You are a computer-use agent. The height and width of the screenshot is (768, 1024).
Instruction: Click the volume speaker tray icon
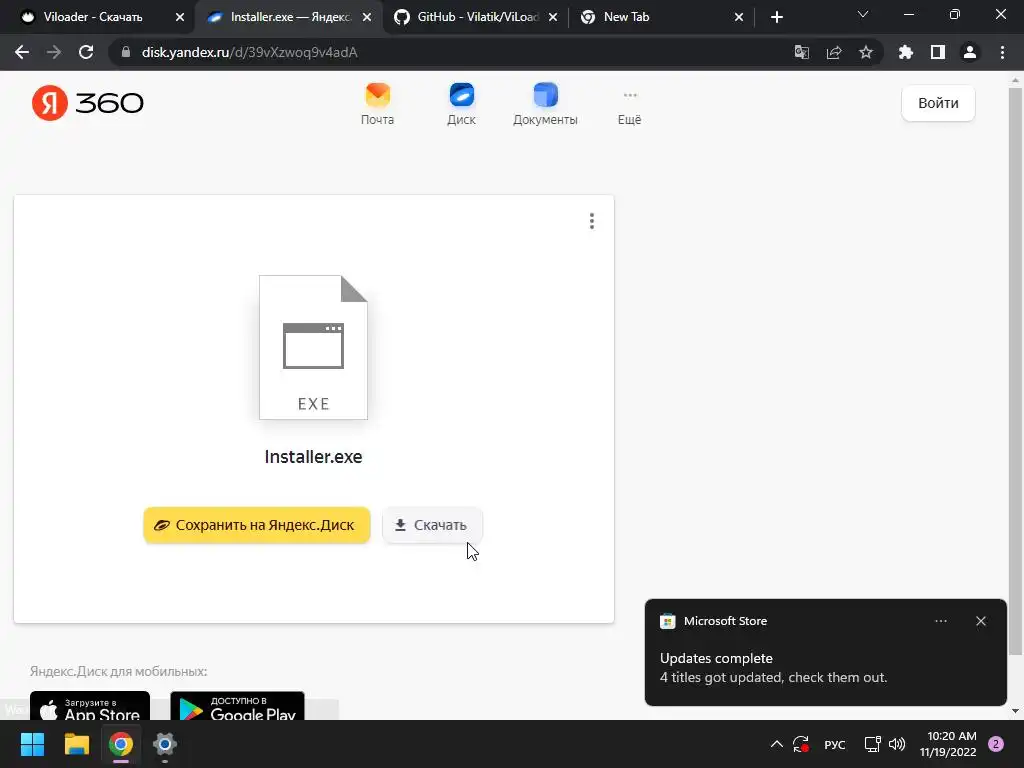click(x=897, y=744)
